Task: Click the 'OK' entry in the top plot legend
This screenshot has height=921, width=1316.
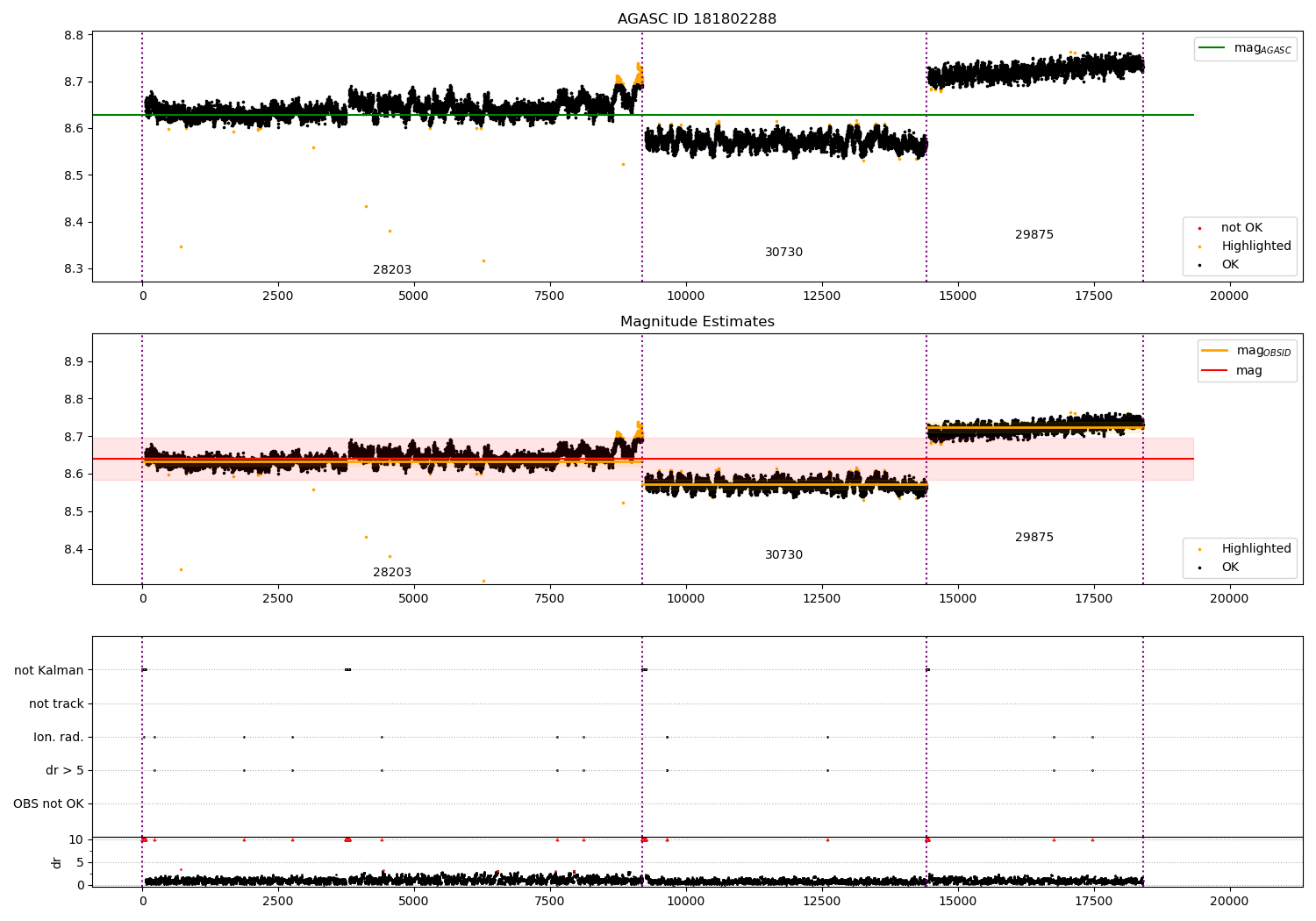Action: coord(1230,265)
